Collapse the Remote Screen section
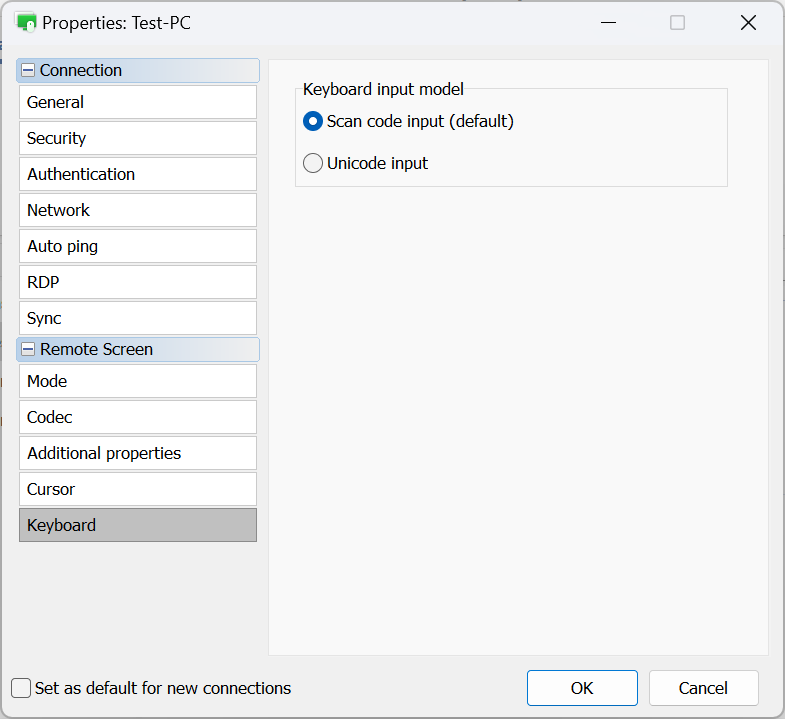Screen dimensions: 785x719 tap(28, 349)
